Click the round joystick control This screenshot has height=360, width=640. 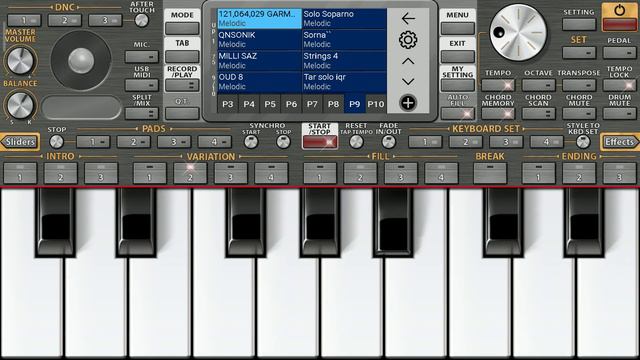point(81,60)
